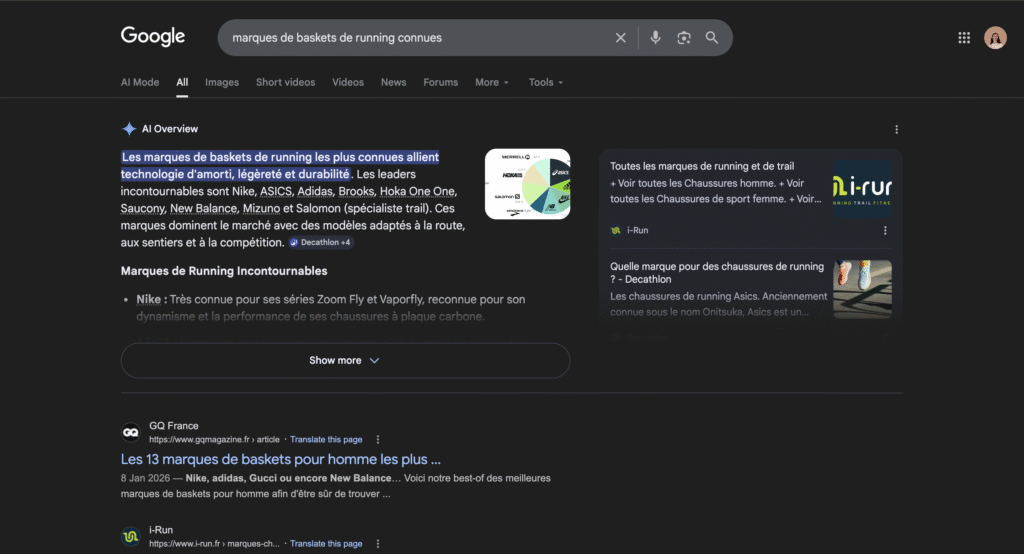Start voice search with the microphone icon
The height and width of the screenshot is (554, 1024).
tap(655, 38)
